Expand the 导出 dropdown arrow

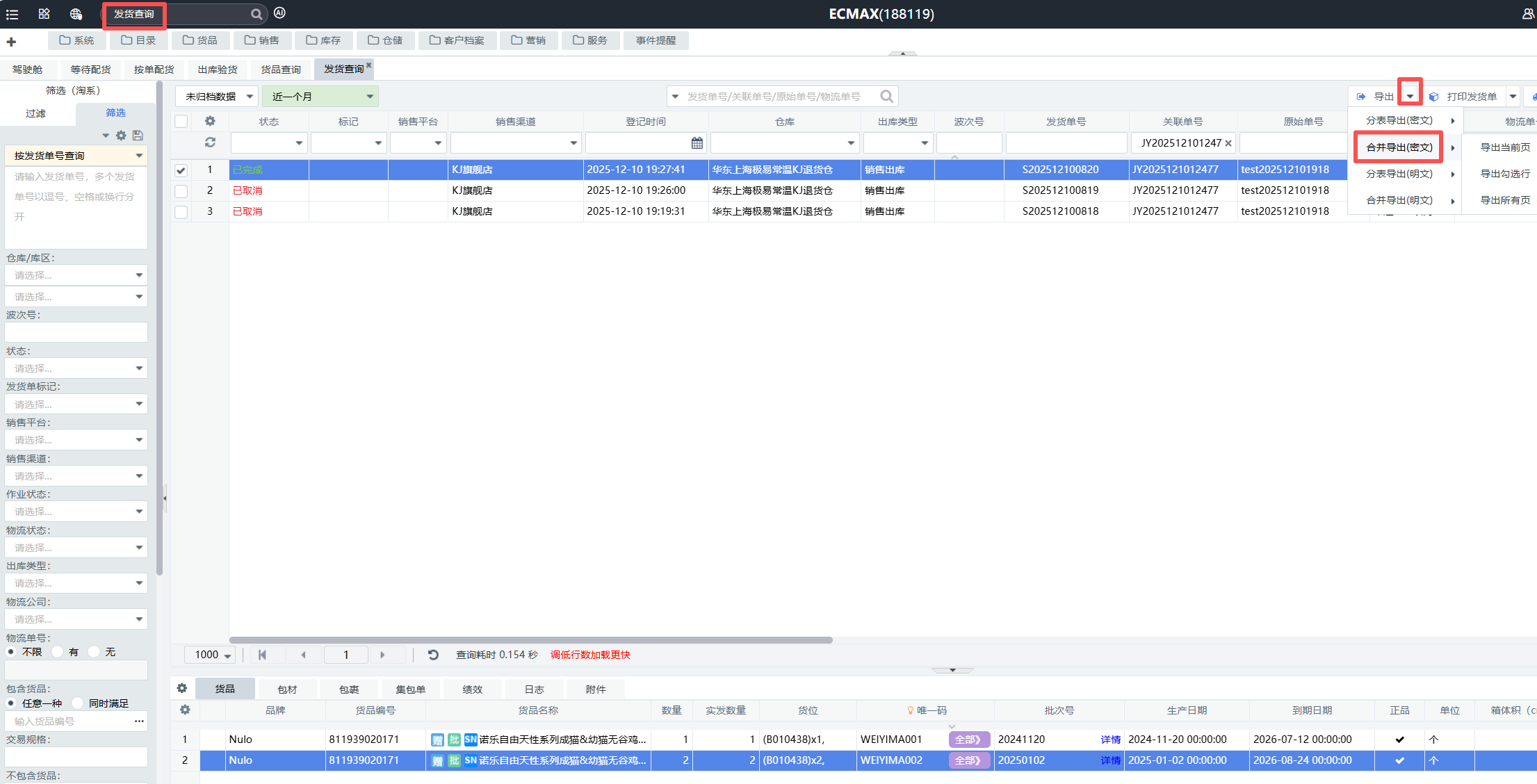(1410, 97)
